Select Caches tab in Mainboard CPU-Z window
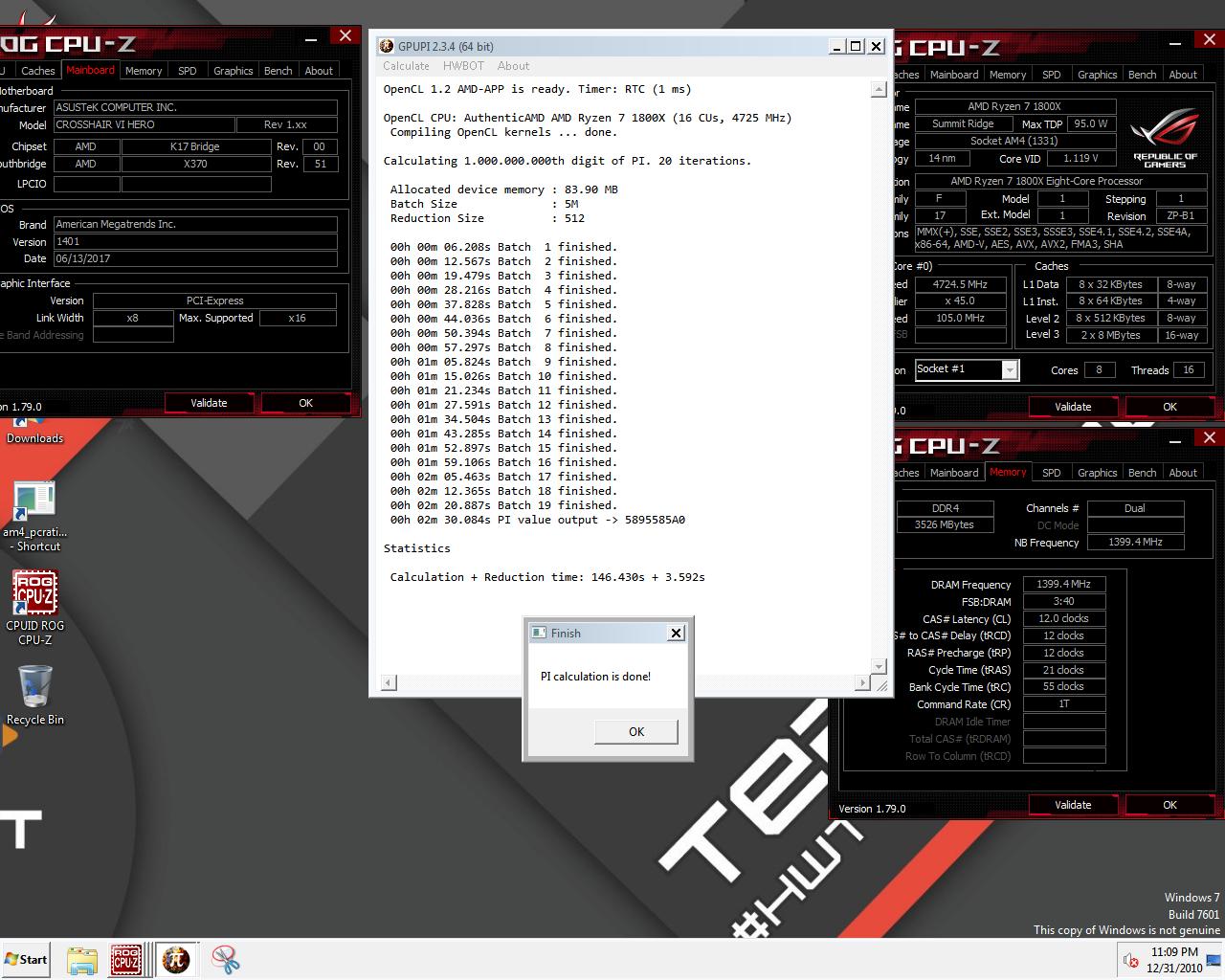Screen dimensions: 1225x980 pyautogui.click(x=38, y=71)
